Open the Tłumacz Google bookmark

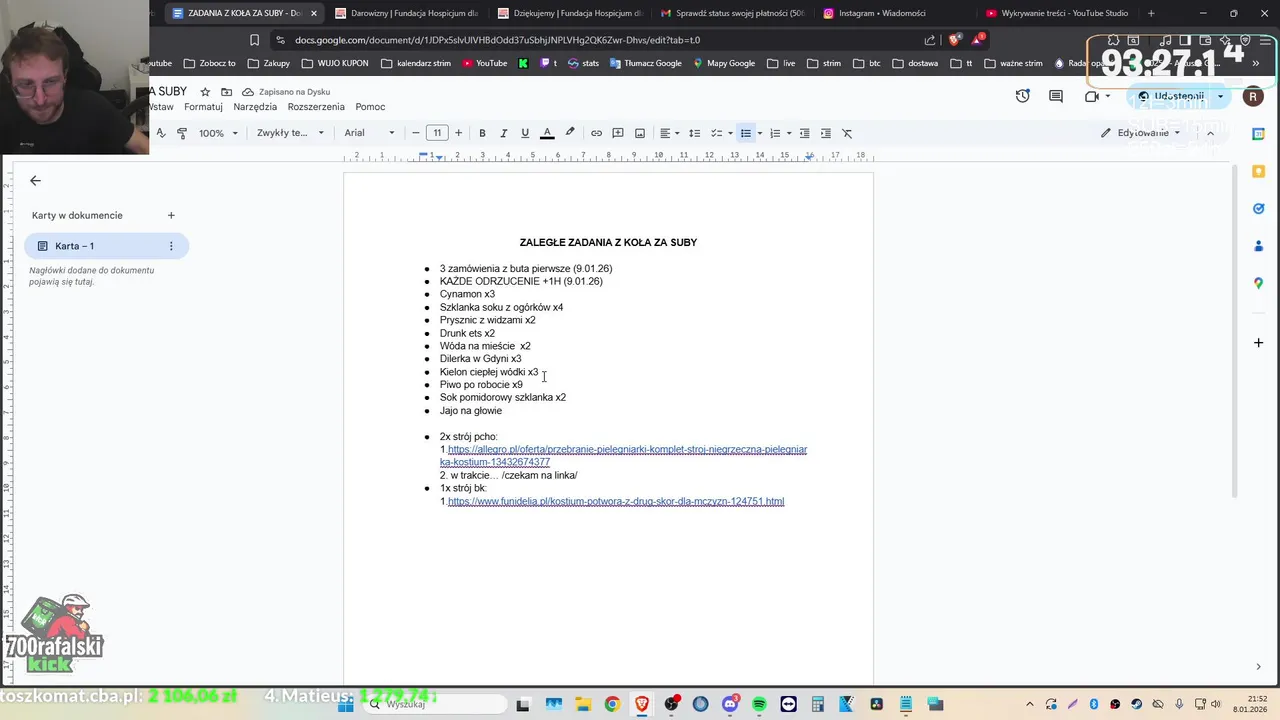tap(644, 63)
